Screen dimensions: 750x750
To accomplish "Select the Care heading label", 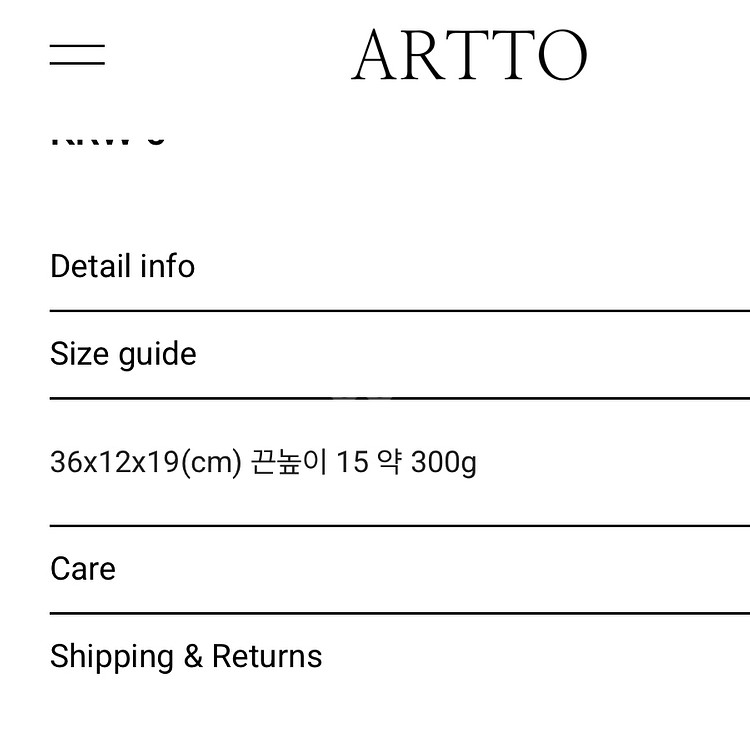I will click(83, 569).
